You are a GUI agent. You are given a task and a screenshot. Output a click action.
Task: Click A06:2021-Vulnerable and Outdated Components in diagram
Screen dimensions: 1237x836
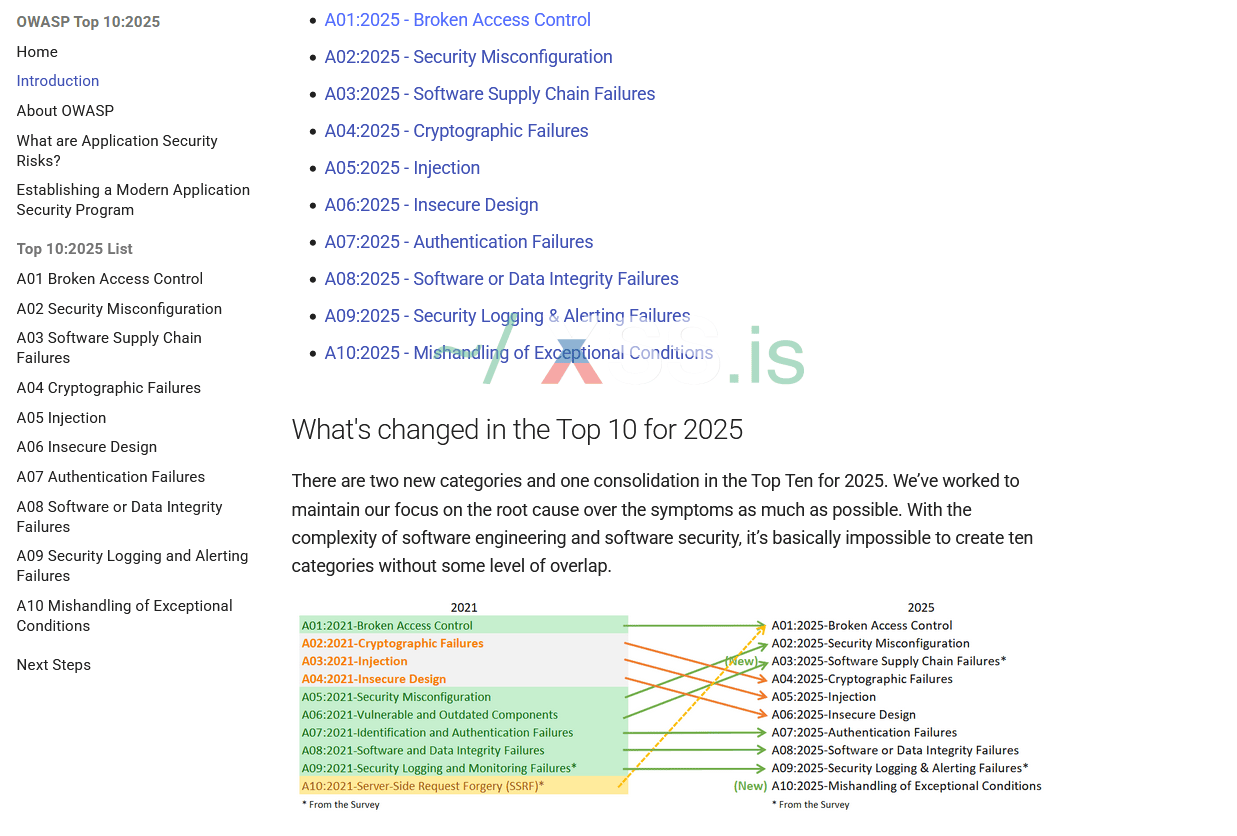[x=429, y=715]
